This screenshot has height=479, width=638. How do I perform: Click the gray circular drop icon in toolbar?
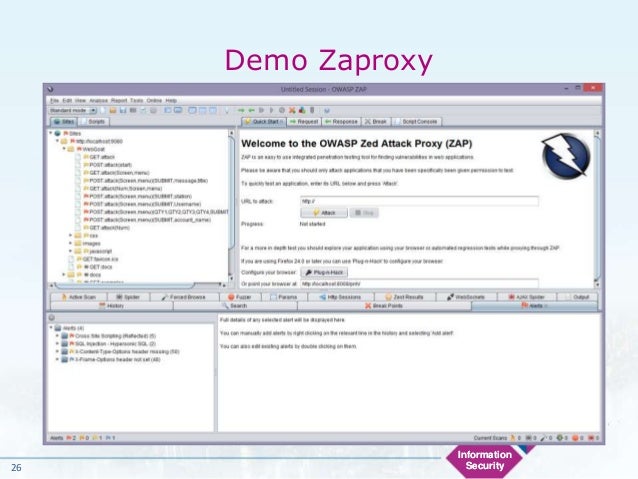[x=282, y=110]
